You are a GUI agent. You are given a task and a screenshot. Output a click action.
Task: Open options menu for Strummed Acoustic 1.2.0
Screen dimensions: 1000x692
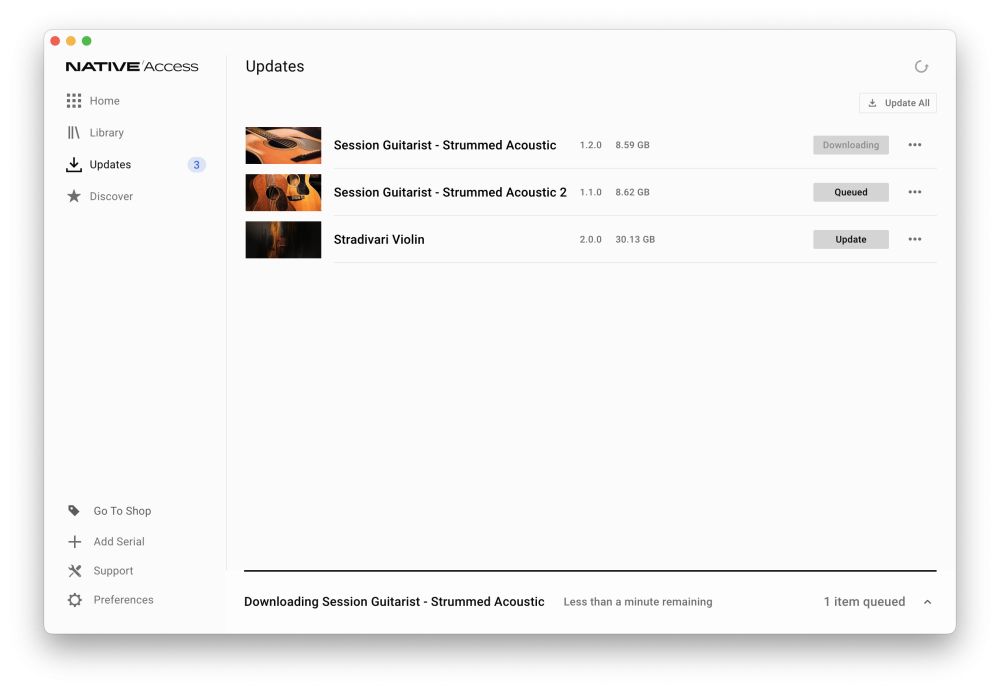915,145
